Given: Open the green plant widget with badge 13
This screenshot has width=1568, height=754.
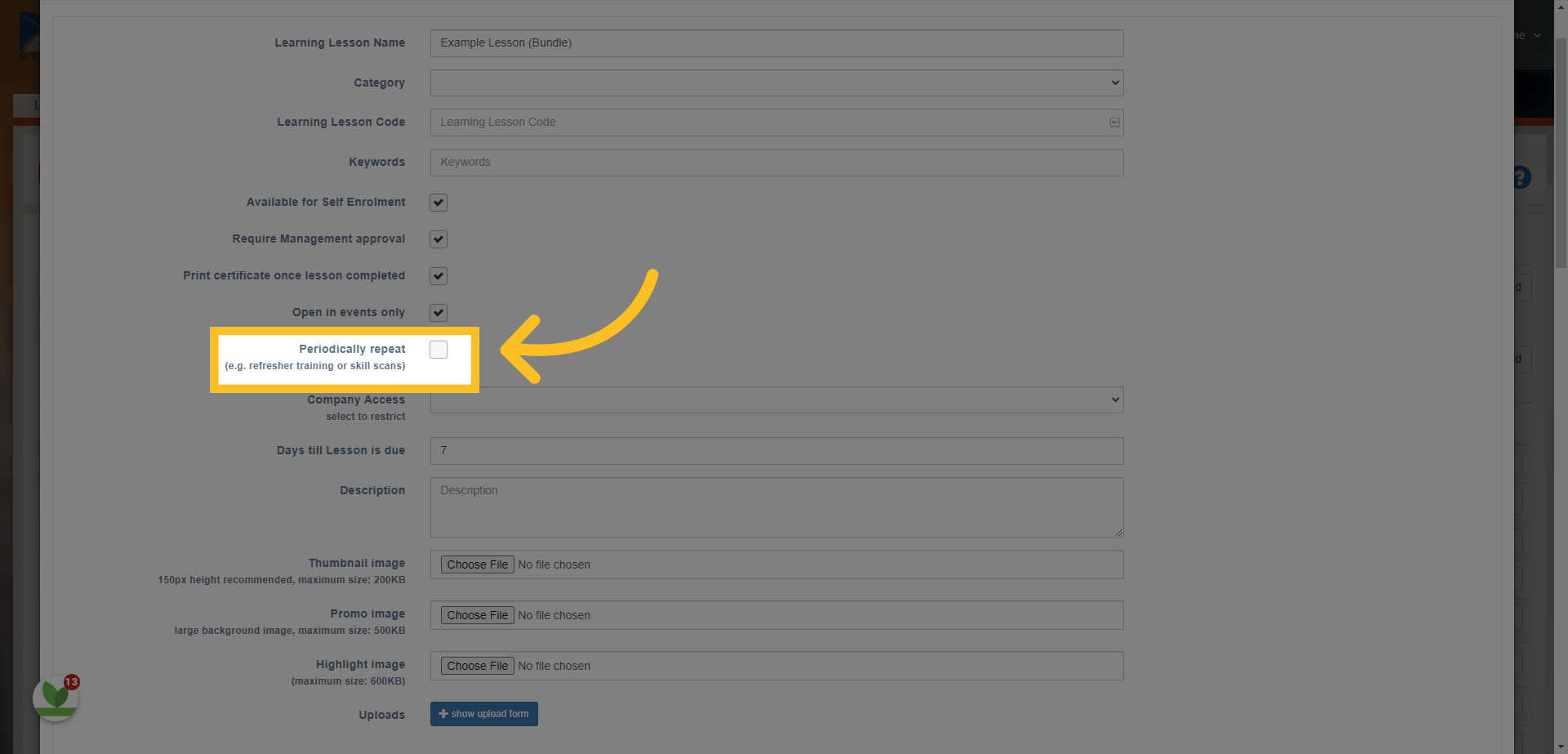Looking at the screenshot, I should (56, 698).
